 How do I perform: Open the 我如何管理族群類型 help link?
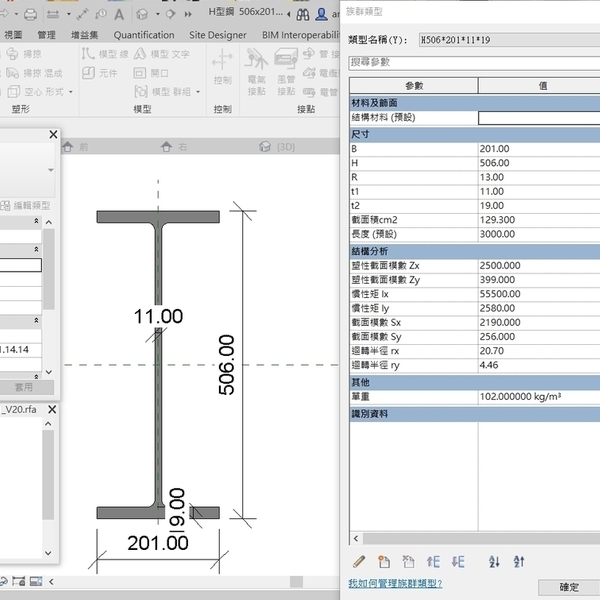tap(395, 583)
